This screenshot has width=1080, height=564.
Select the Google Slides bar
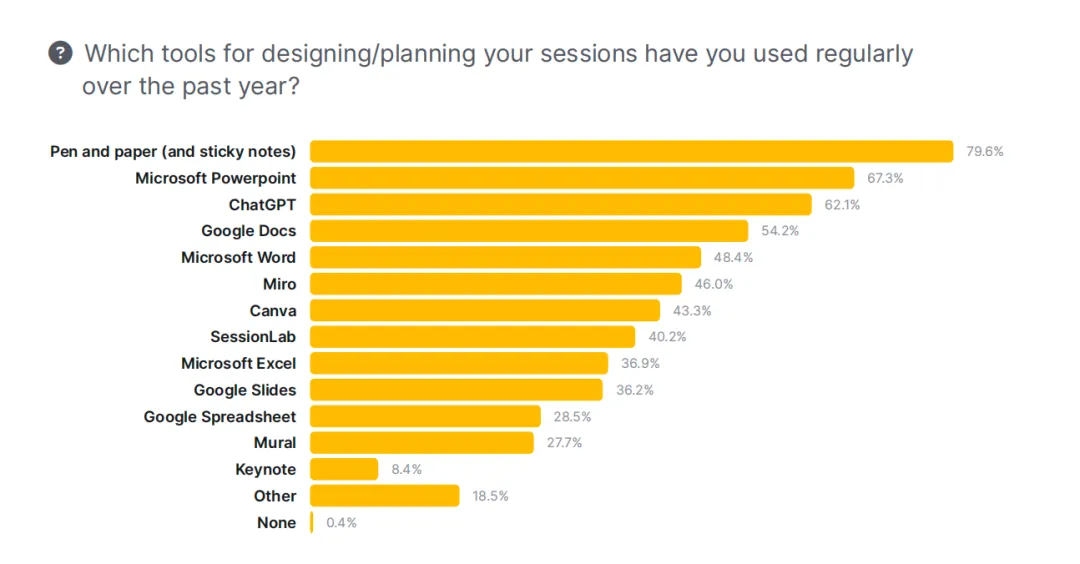[456, 390]
